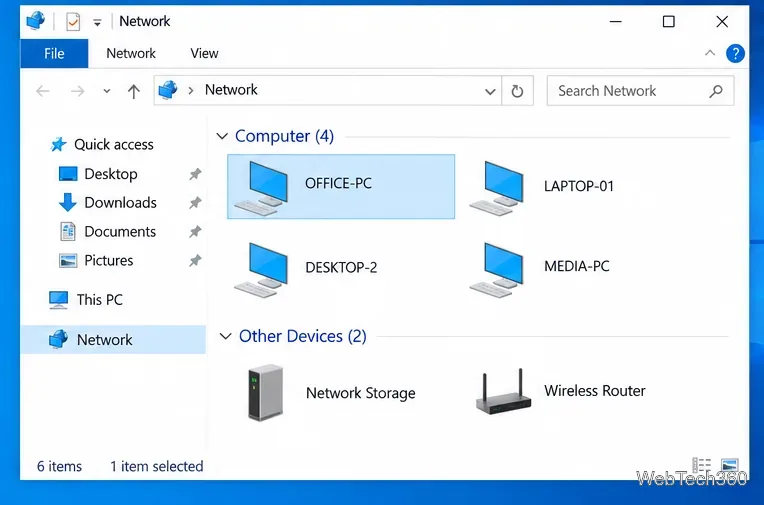Click the breadcrumb chevron before Network
The width and height of the screenshot is (764, 505).
click(191, 91)
